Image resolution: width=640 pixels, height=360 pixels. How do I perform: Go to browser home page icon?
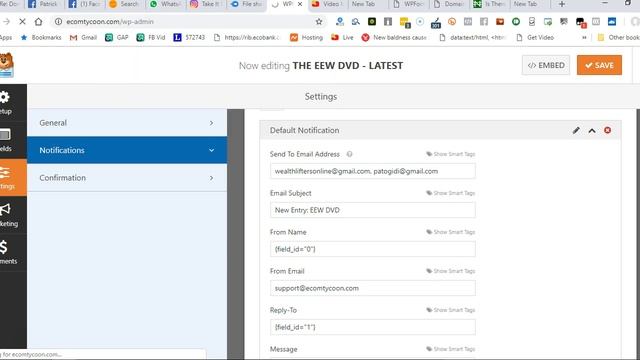[38, 22]
